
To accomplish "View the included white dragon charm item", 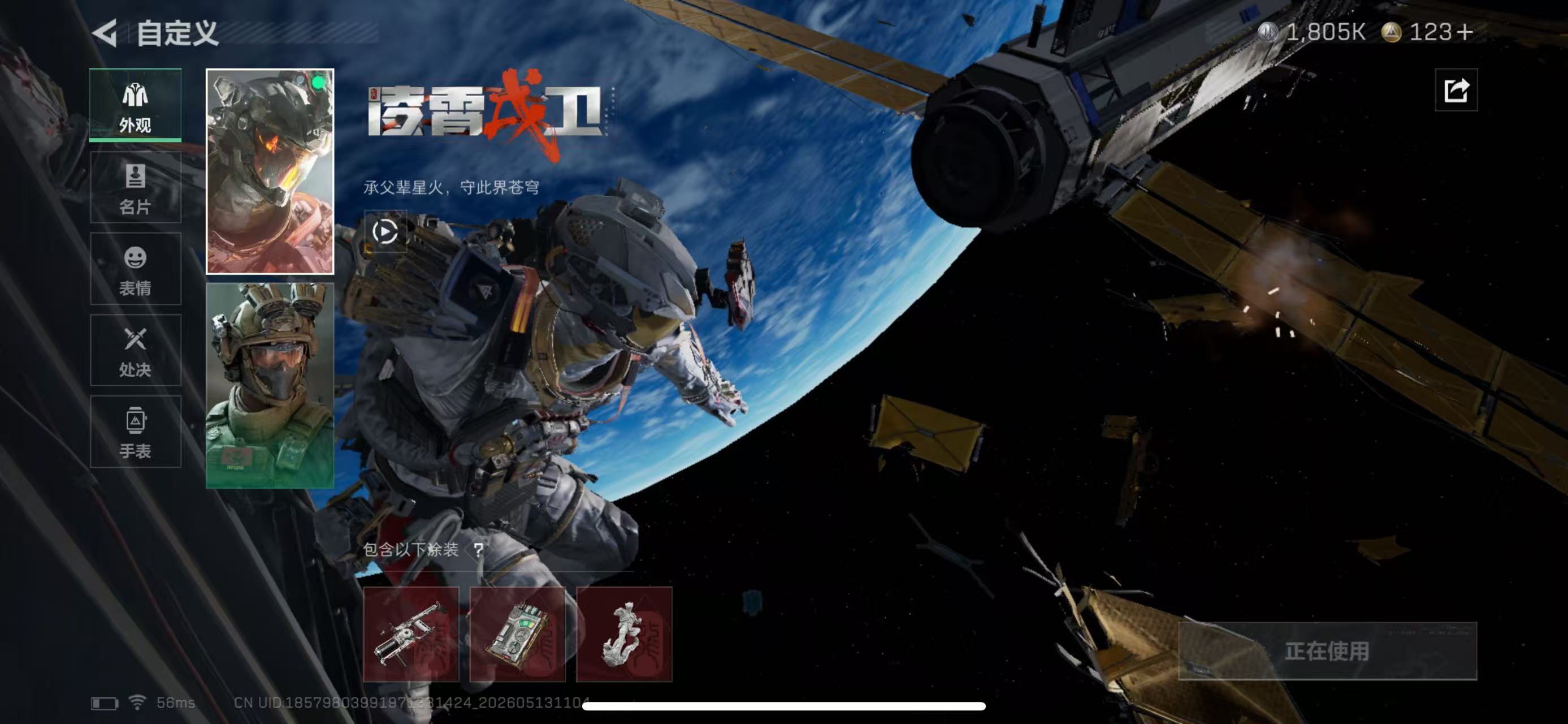I will tap(624, 634).
